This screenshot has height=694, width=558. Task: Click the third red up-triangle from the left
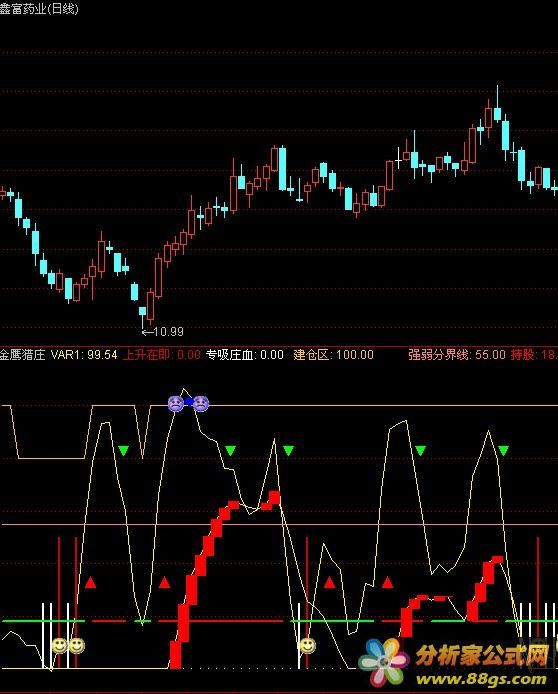click(329, 582)
